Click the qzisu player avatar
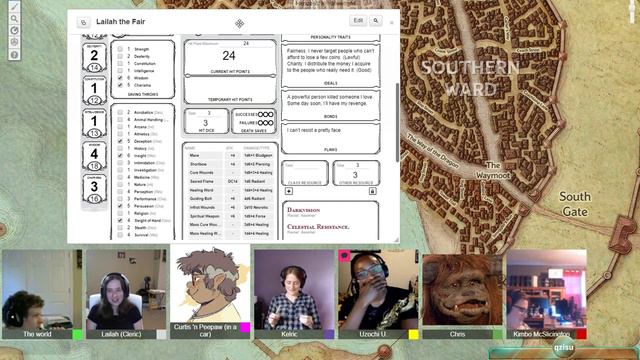640x360 pixels. click(x=564, y=348)
